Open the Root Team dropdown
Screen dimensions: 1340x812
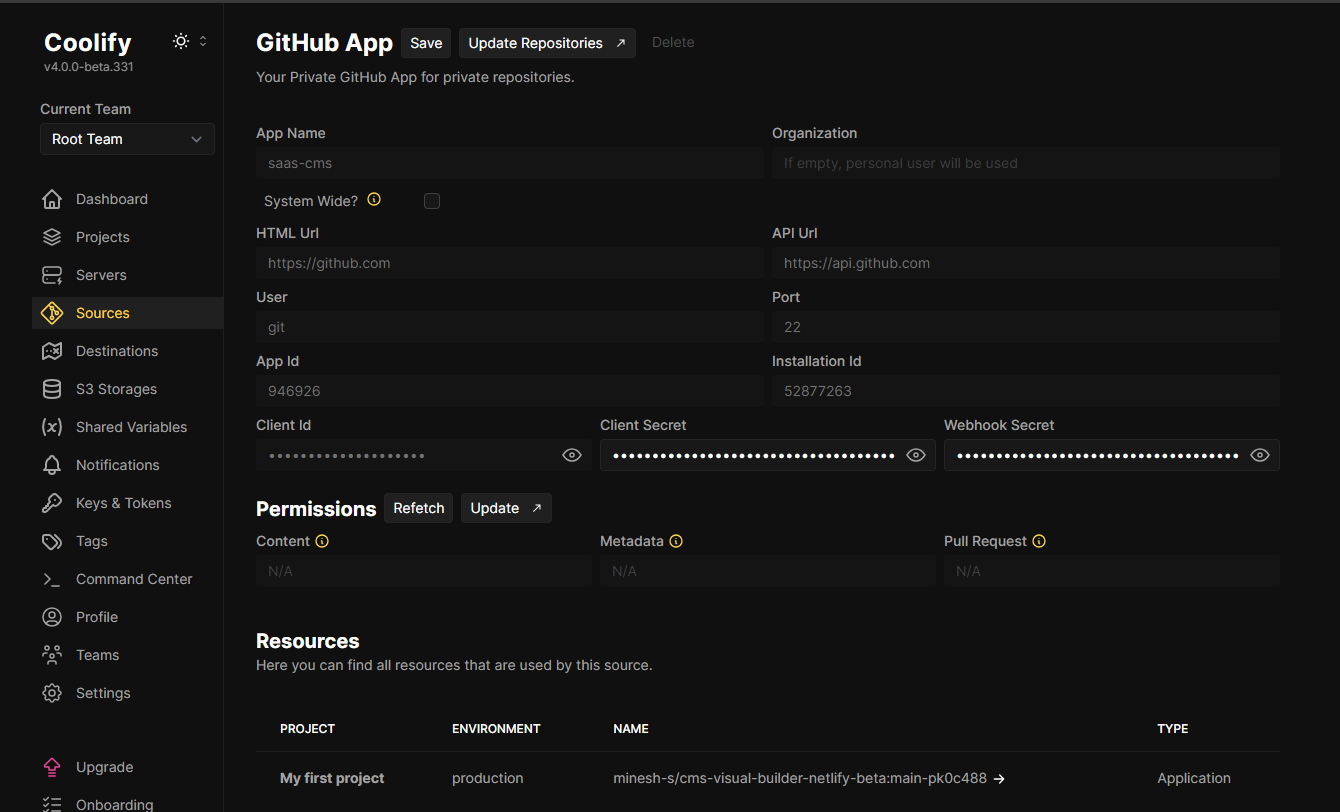coord(127,139)
